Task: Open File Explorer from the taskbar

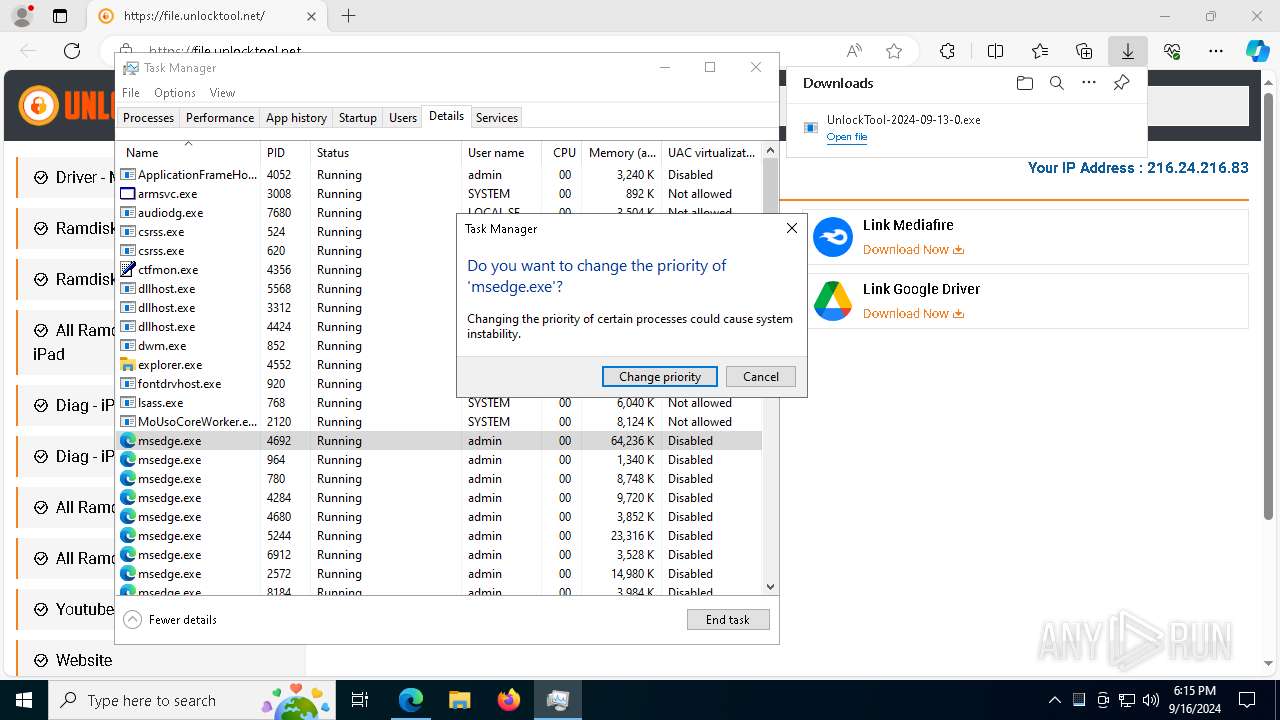Action: (460, 700)
